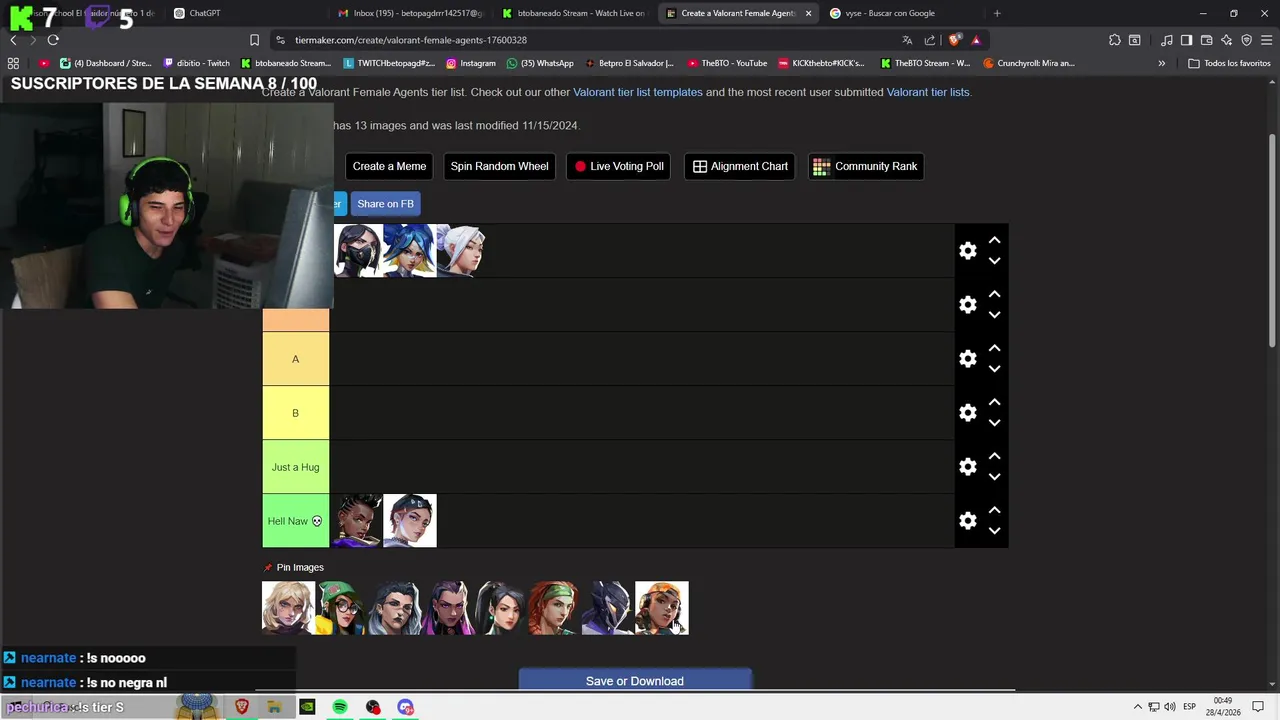Open Discord from the taskbar
The height and width of the screenshot is (720, 1280).
[405, 707]
